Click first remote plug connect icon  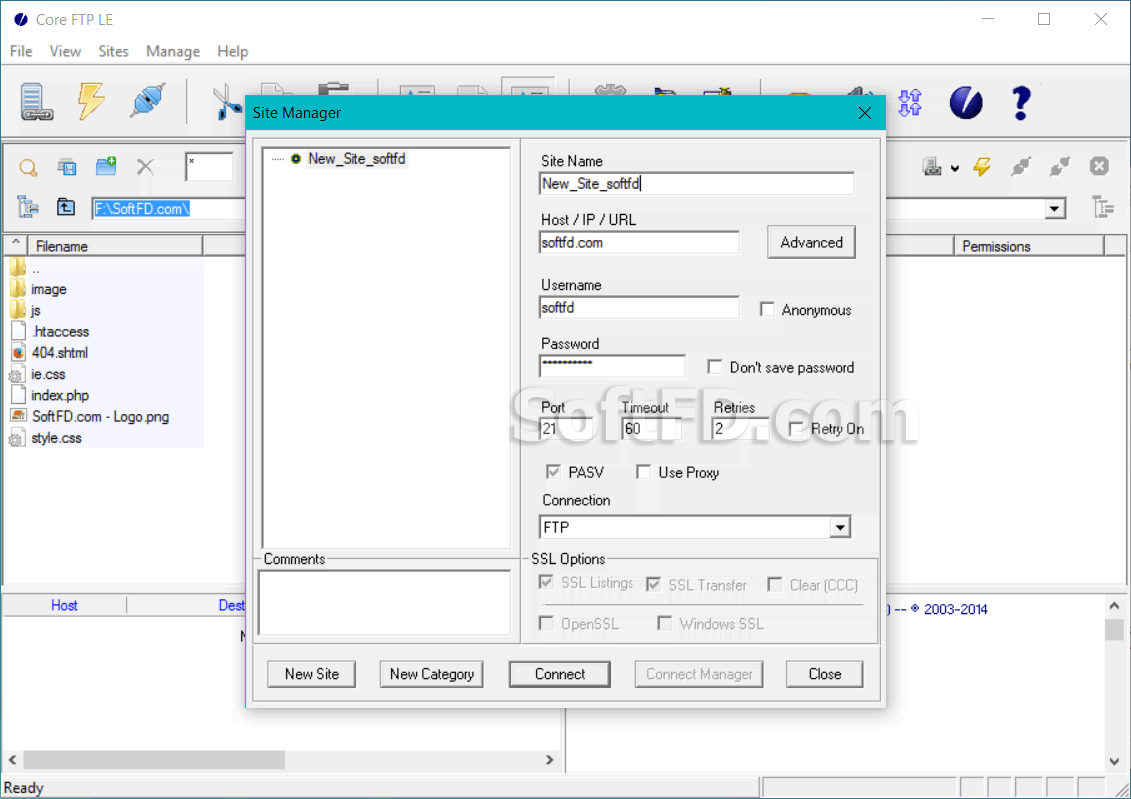pyautogui.click(x=1021, y=167)
